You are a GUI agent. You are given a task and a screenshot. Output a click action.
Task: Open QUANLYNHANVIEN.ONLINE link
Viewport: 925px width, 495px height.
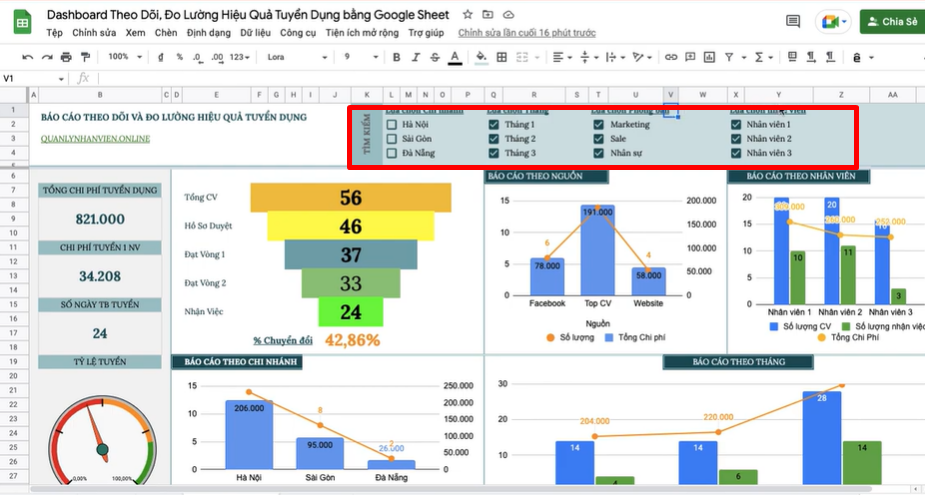[x=95, y=139]
